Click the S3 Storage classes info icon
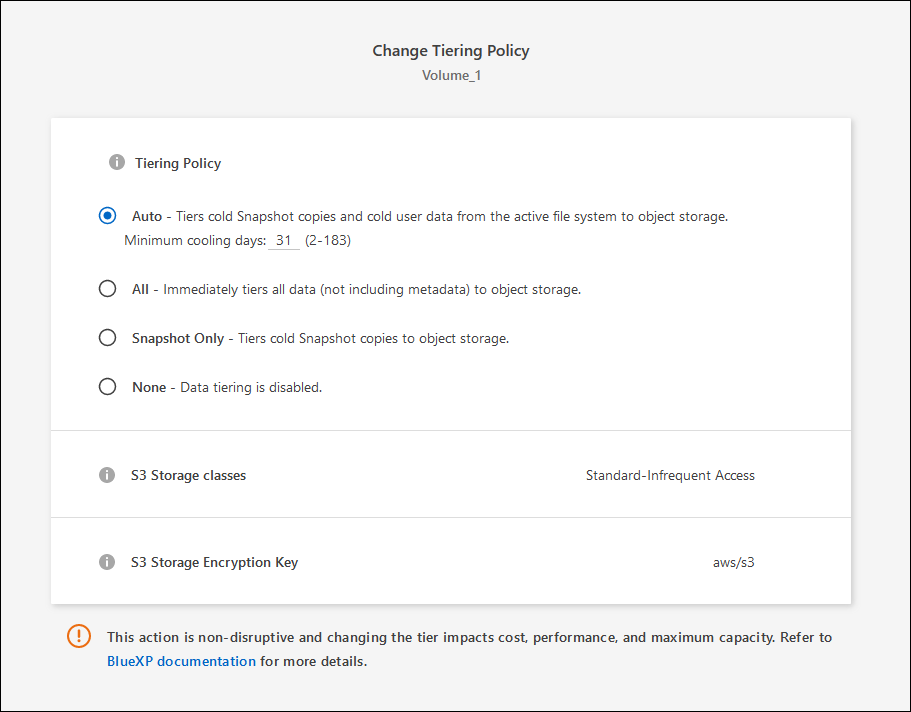 pos(107,475)
